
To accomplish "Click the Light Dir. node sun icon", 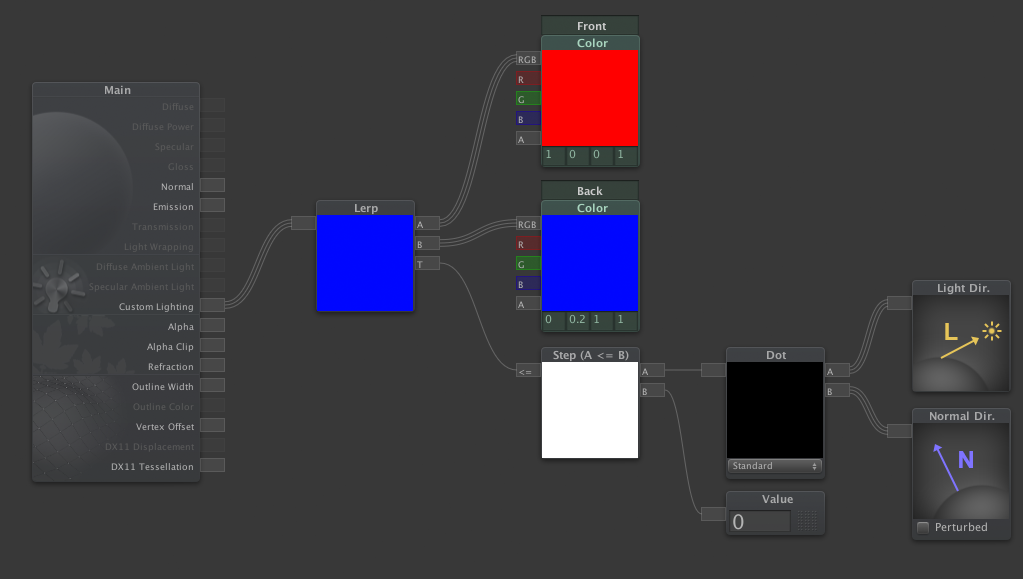I will (990, 330).
